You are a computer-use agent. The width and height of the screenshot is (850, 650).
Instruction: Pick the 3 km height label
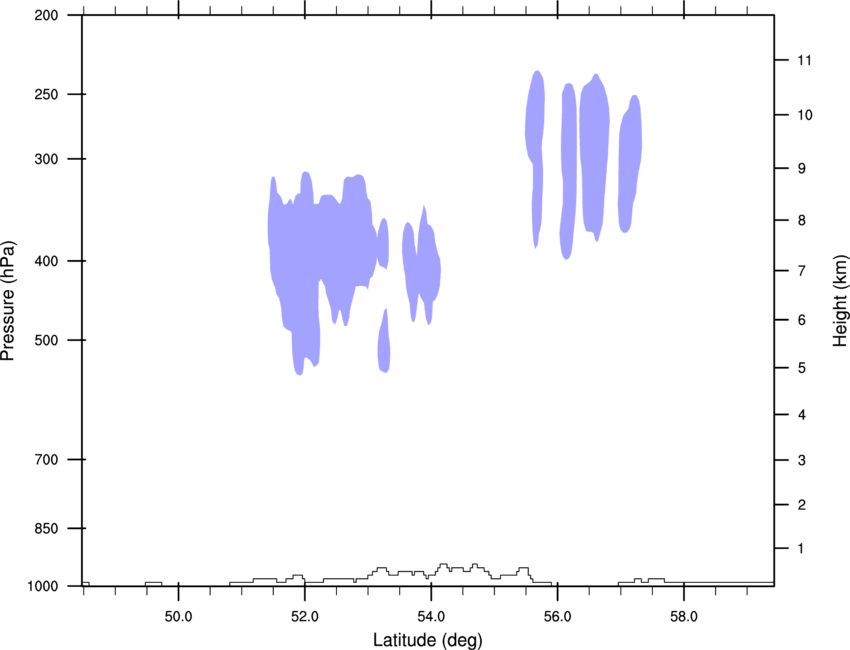(x=801, y=460)
